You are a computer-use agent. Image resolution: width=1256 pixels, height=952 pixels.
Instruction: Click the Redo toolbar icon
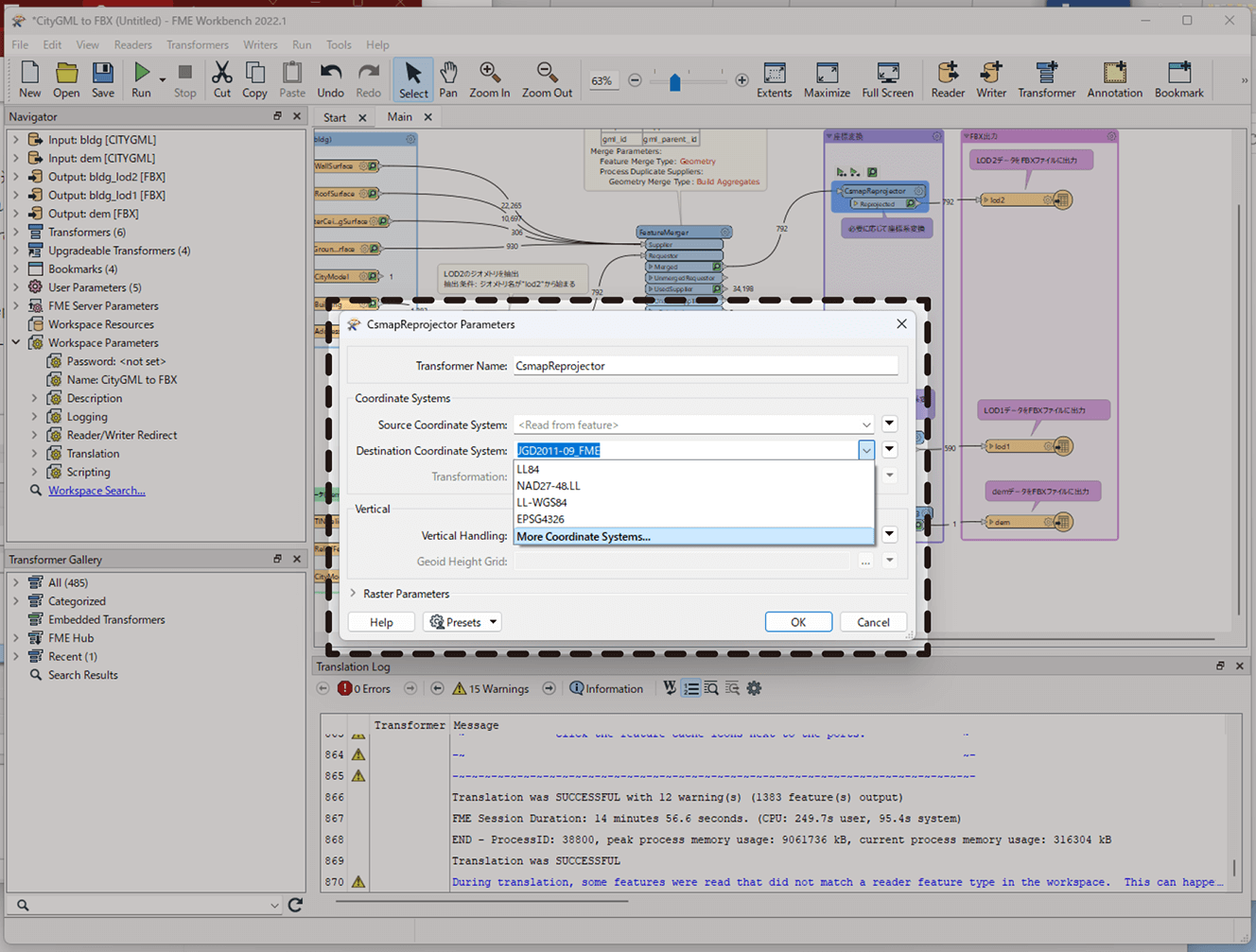point(368,79)
